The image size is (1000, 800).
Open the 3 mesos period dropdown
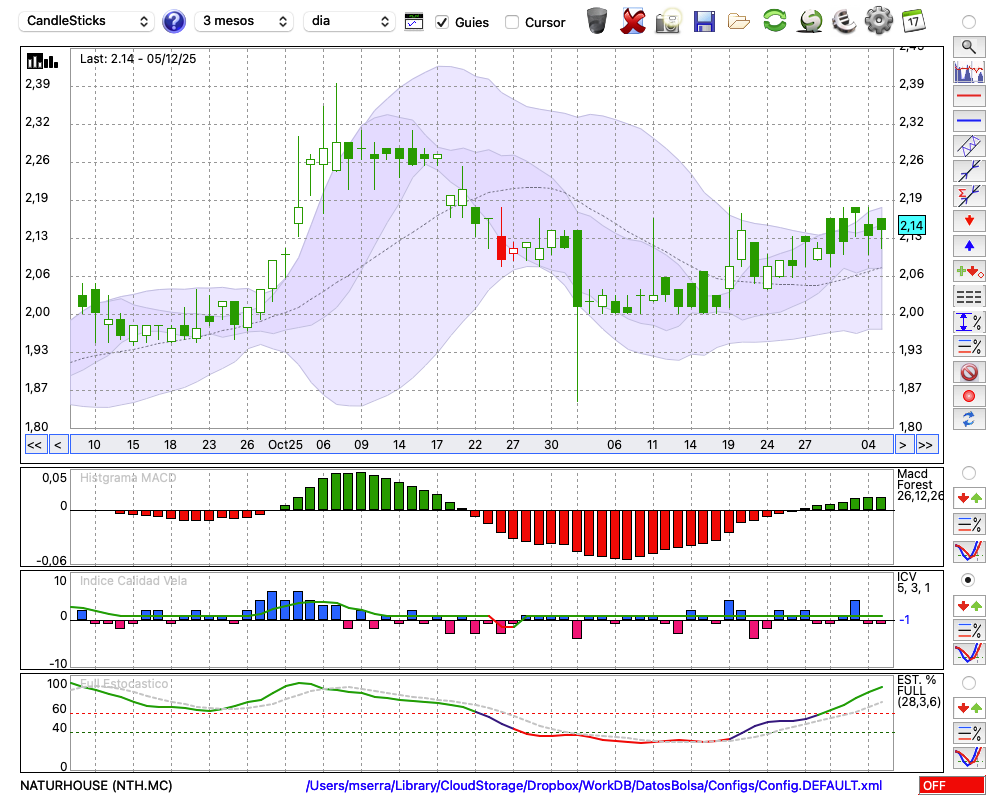point(244,21)
